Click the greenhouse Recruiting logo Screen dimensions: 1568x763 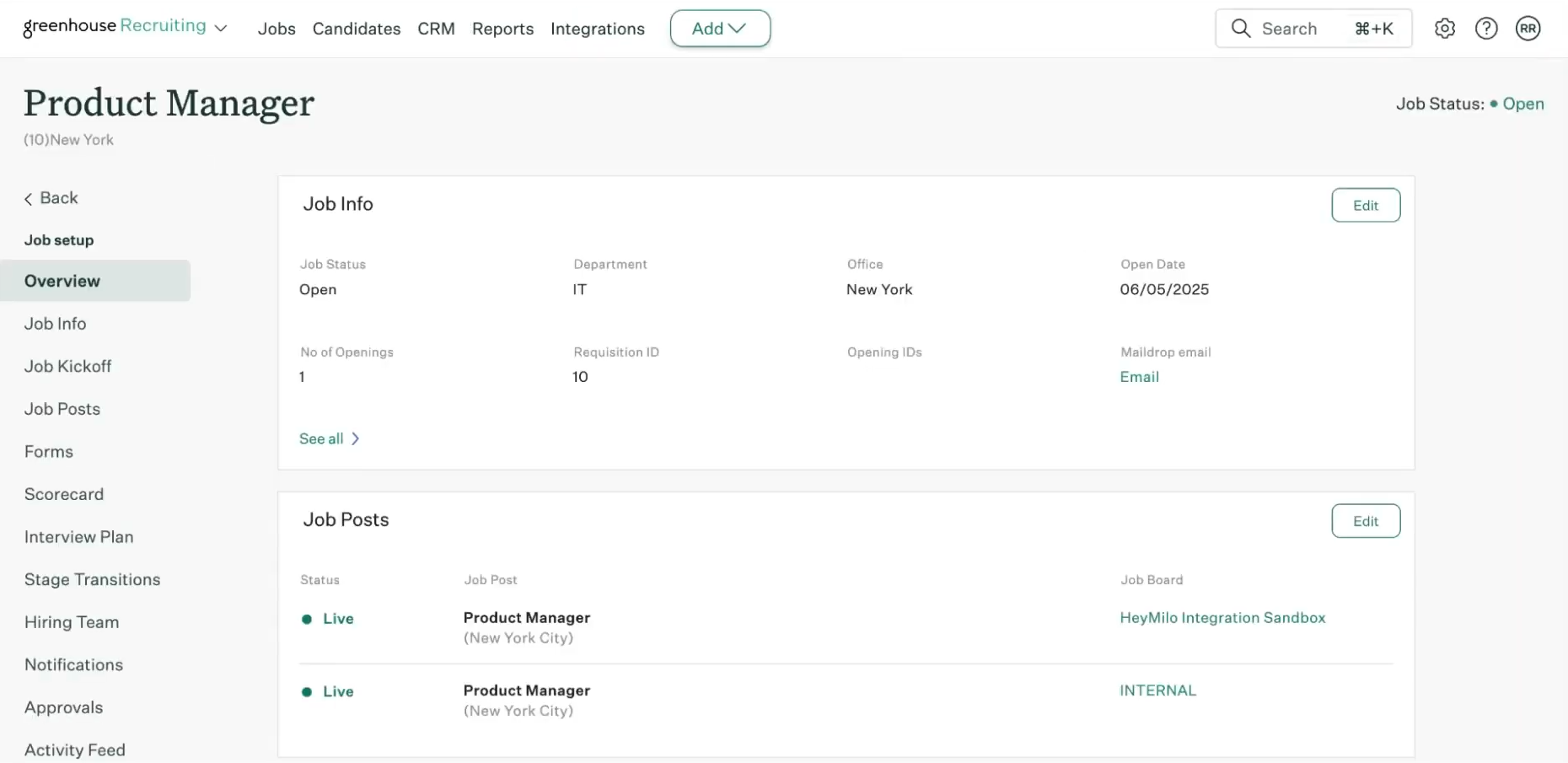click(x=115, y=27)
